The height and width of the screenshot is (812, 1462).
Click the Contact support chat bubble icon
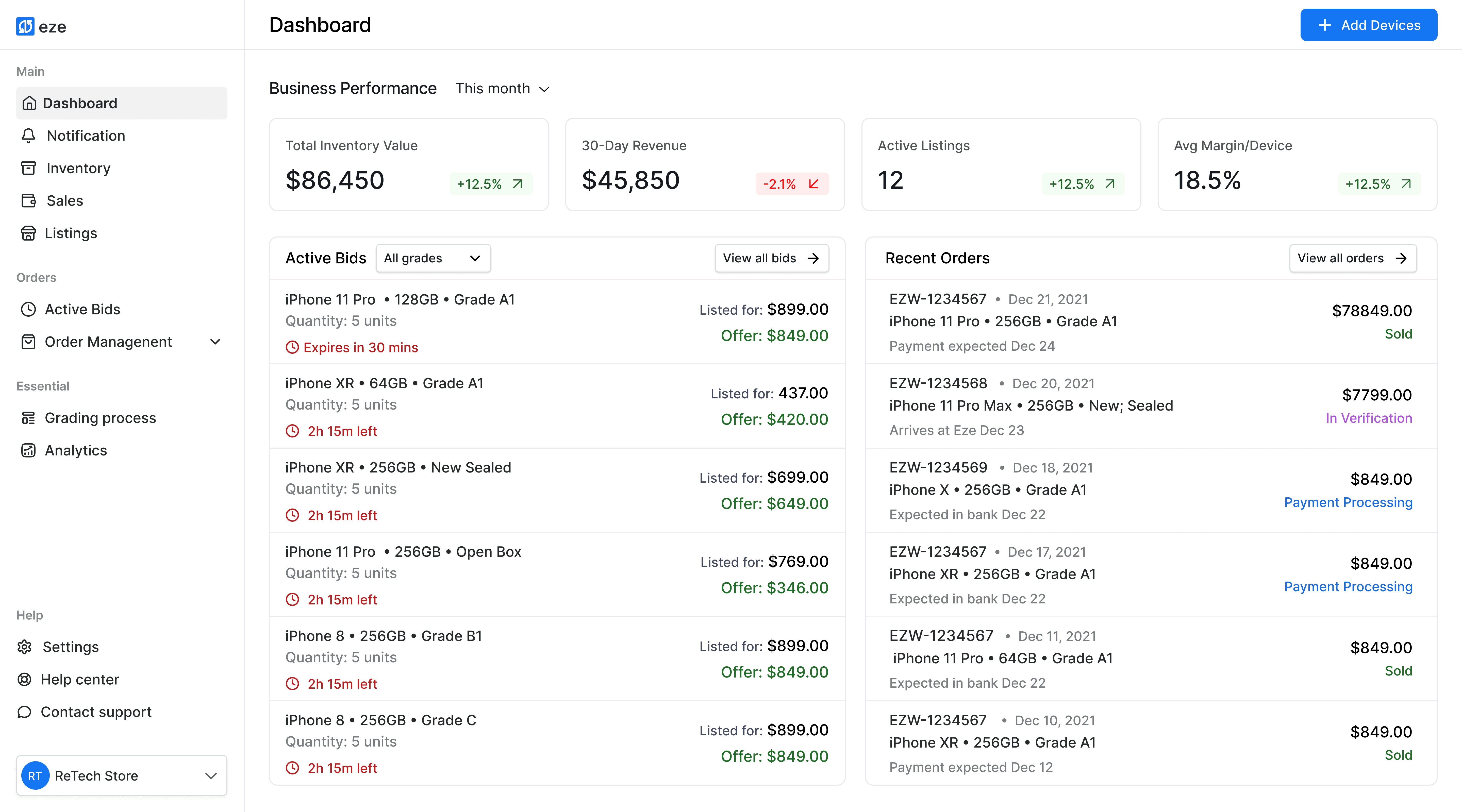[24, 712]
